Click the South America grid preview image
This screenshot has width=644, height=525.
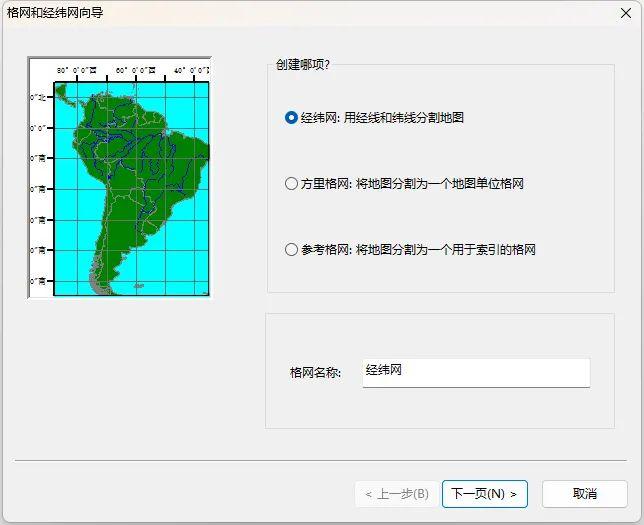(120, 177)
